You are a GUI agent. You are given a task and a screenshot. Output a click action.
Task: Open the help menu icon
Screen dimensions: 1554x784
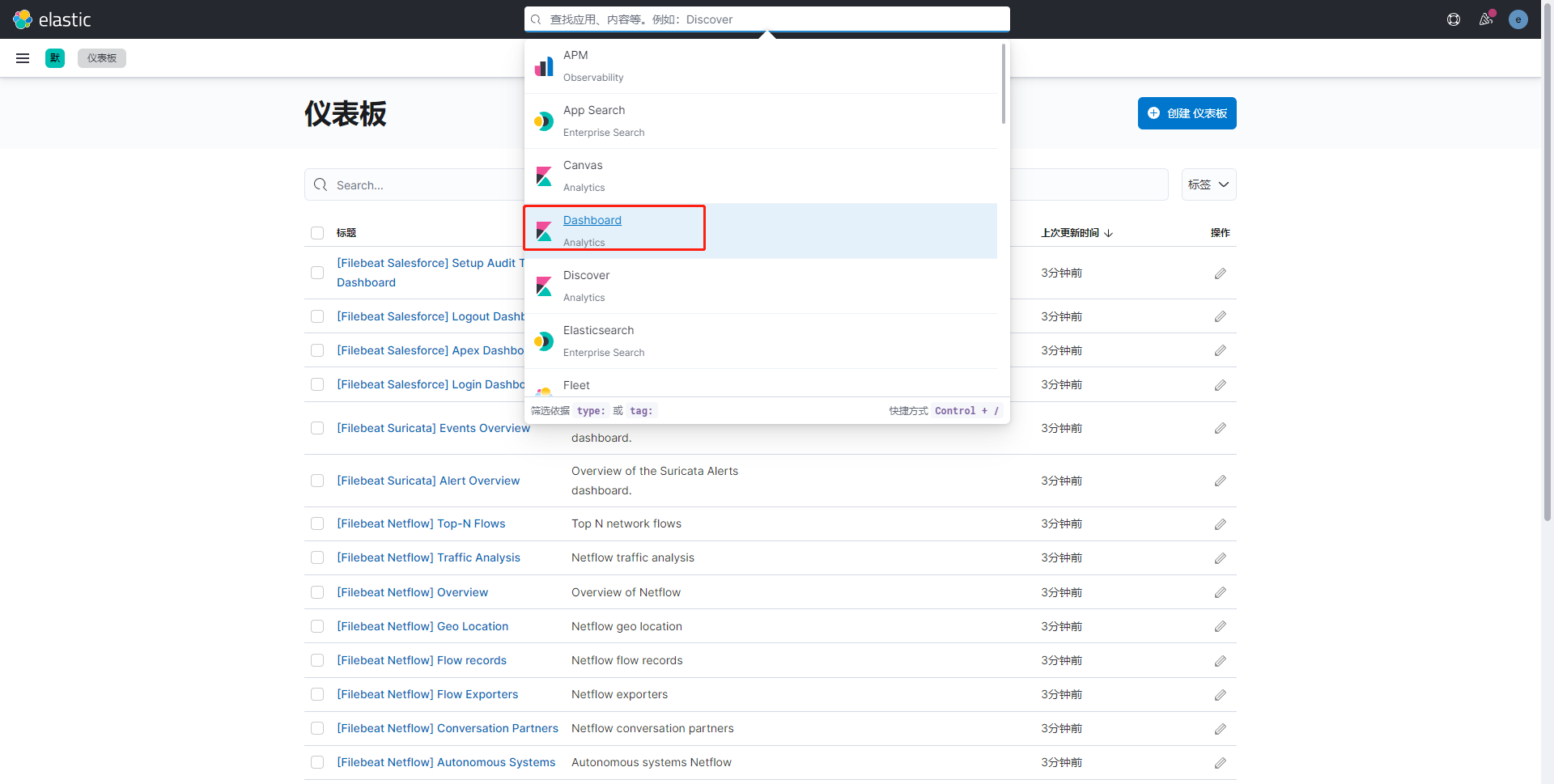1454,19
